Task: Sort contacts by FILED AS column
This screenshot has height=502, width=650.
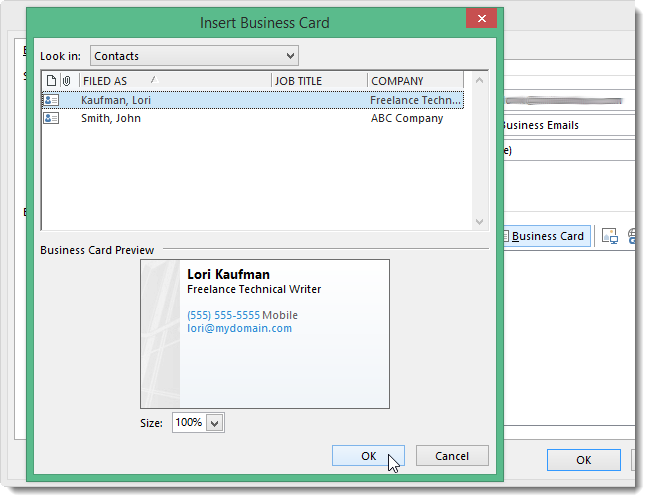Action: 175,80
